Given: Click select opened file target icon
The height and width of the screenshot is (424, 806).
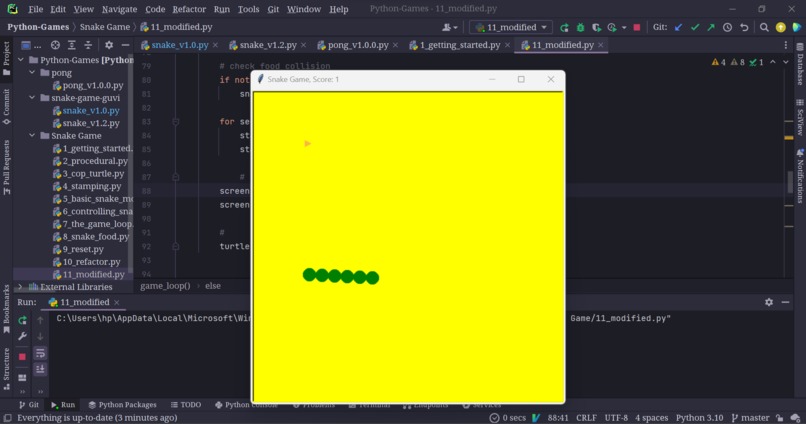Looking at the screenshot, I should click(55, 45).
